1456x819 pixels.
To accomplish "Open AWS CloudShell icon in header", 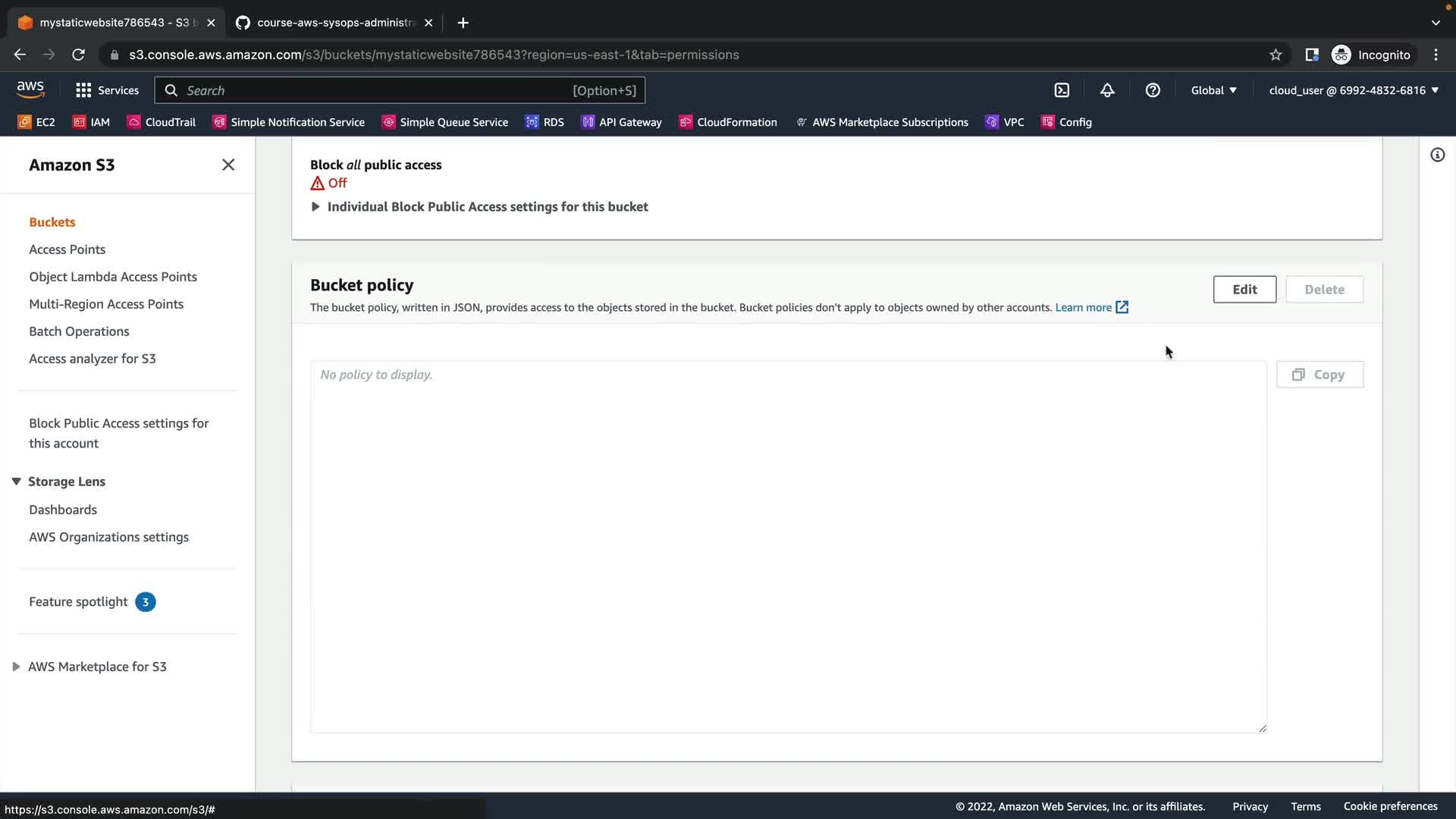I will 1062,90.
